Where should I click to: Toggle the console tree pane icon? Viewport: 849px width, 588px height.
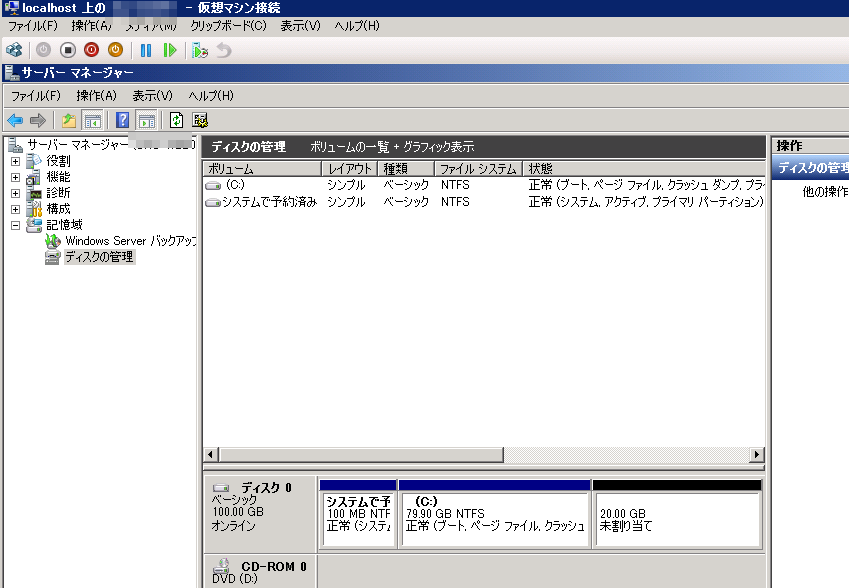point(93,120)
